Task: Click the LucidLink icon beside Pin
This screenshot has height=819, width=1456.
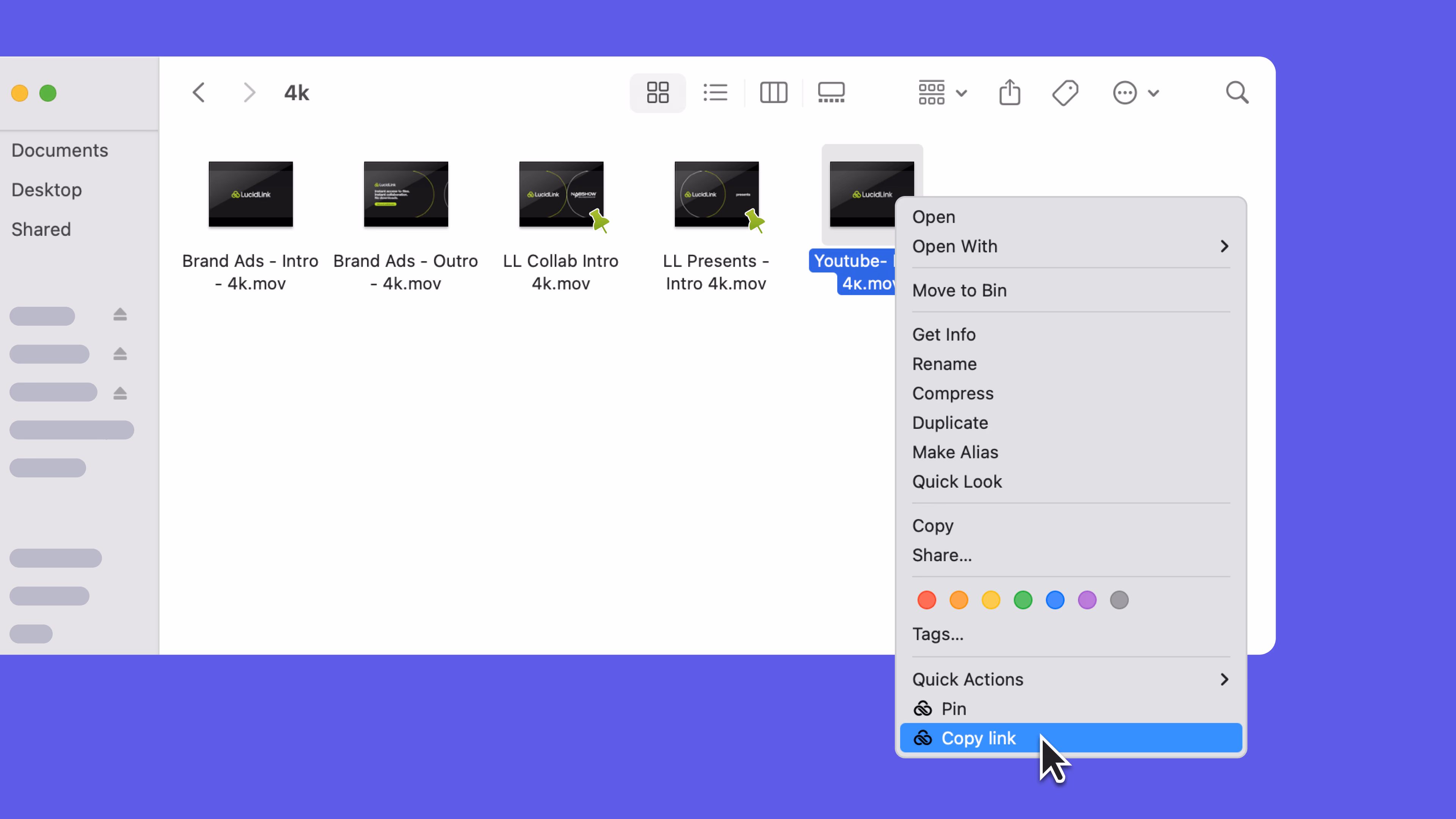Action: [x=923, y=708]
